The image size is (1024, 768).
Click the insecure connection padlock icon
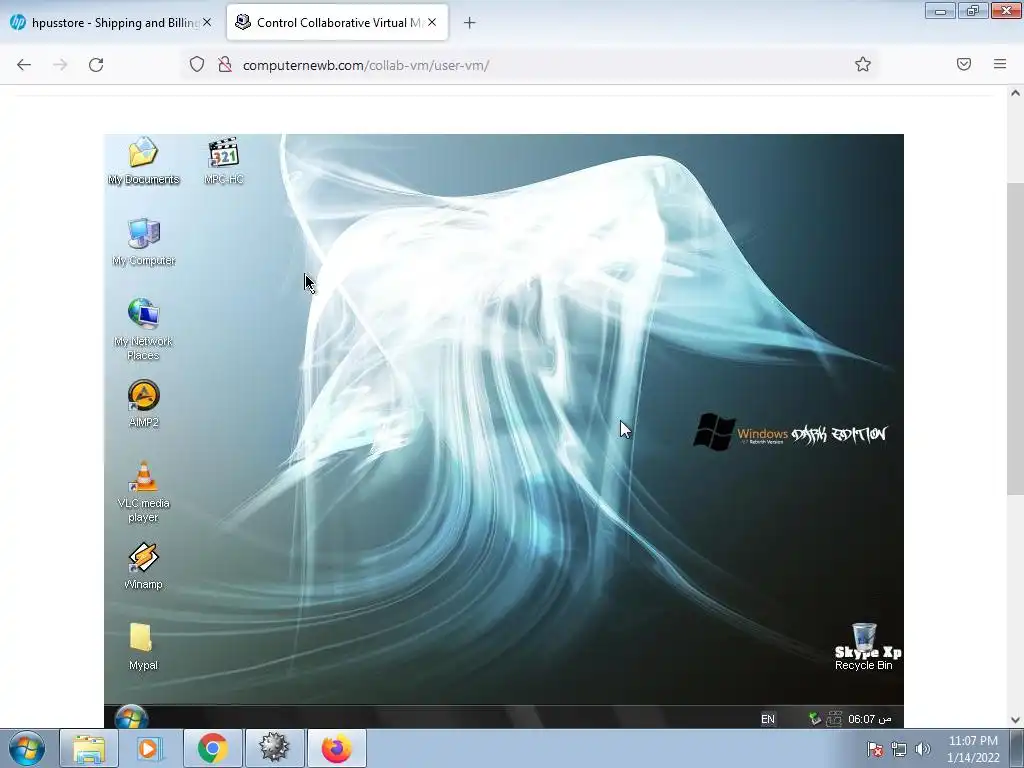(225, 65)
